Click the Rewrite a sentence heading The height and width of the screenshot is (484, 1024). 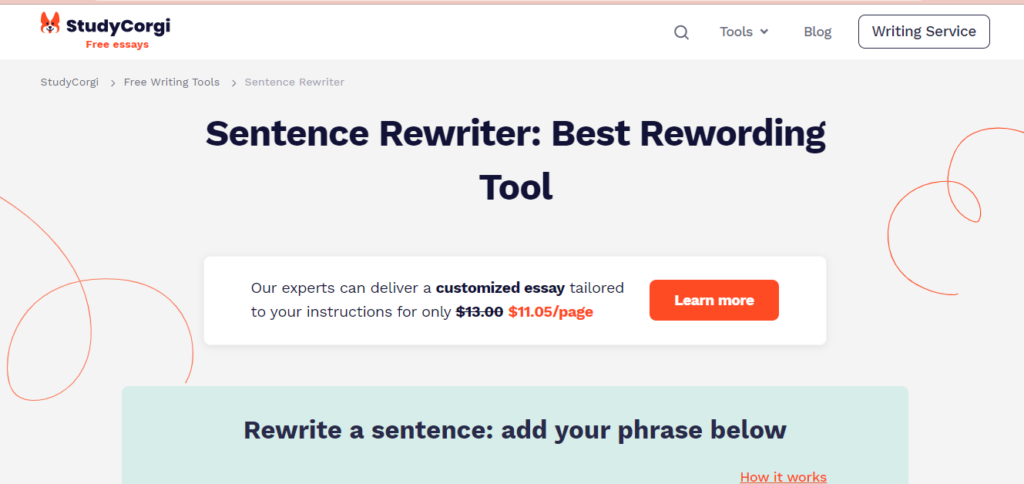[515, 430]
